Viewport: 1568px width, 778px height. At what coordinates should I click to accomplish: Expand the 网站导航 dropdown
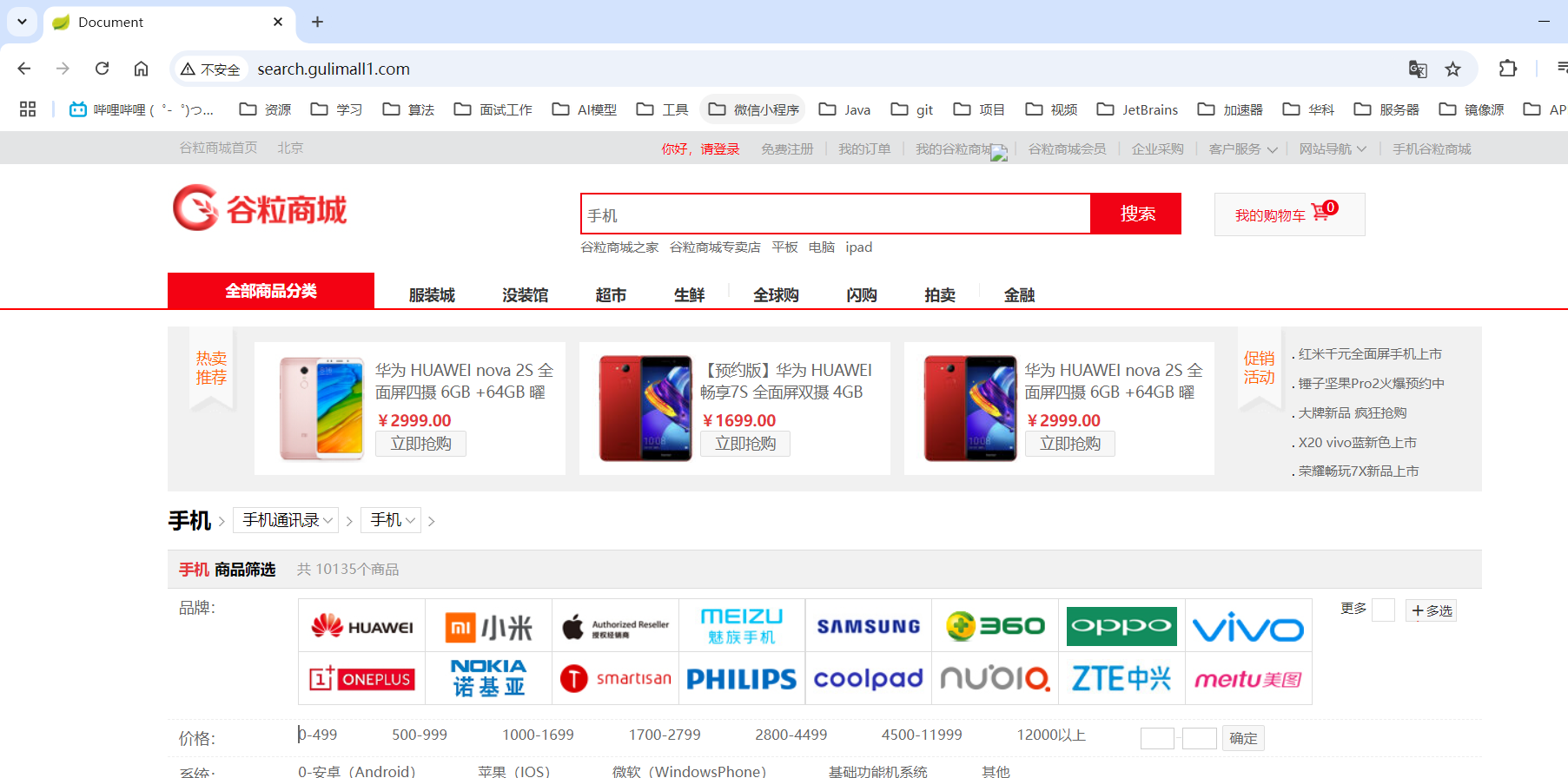tap(1333, 149)
